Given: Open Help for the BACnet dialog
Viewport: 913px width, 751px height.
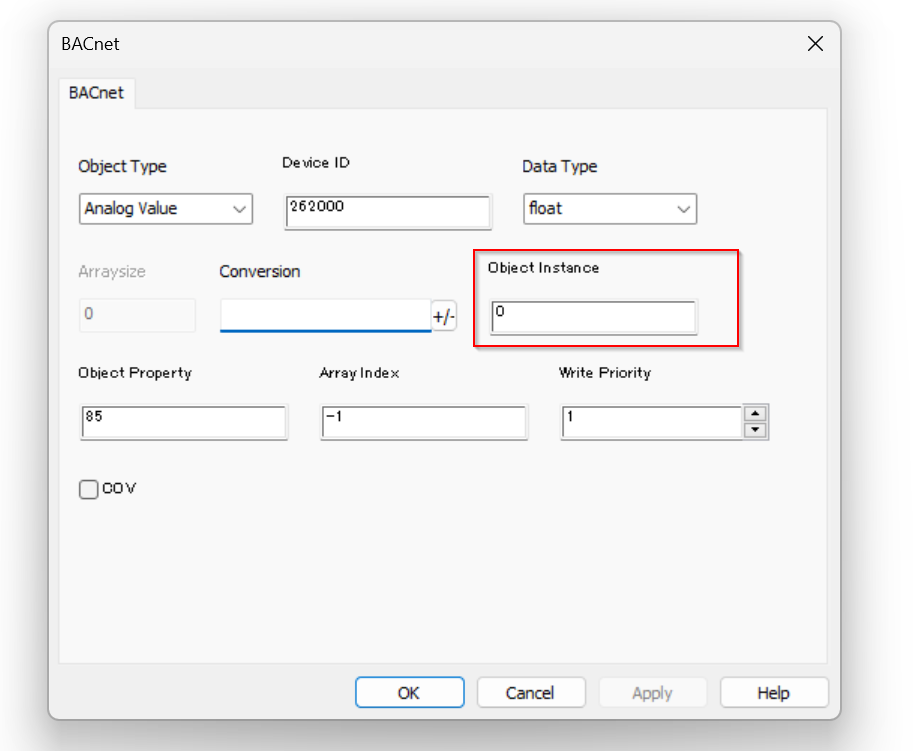Looking at the screenshot, I should point(774,693).
